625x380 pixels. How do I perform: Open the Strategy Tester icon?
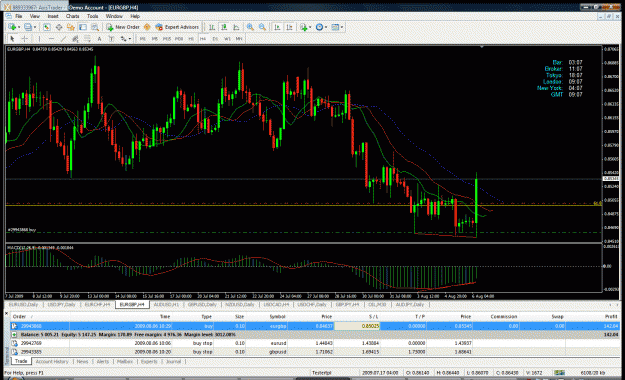tap(95, 27)
